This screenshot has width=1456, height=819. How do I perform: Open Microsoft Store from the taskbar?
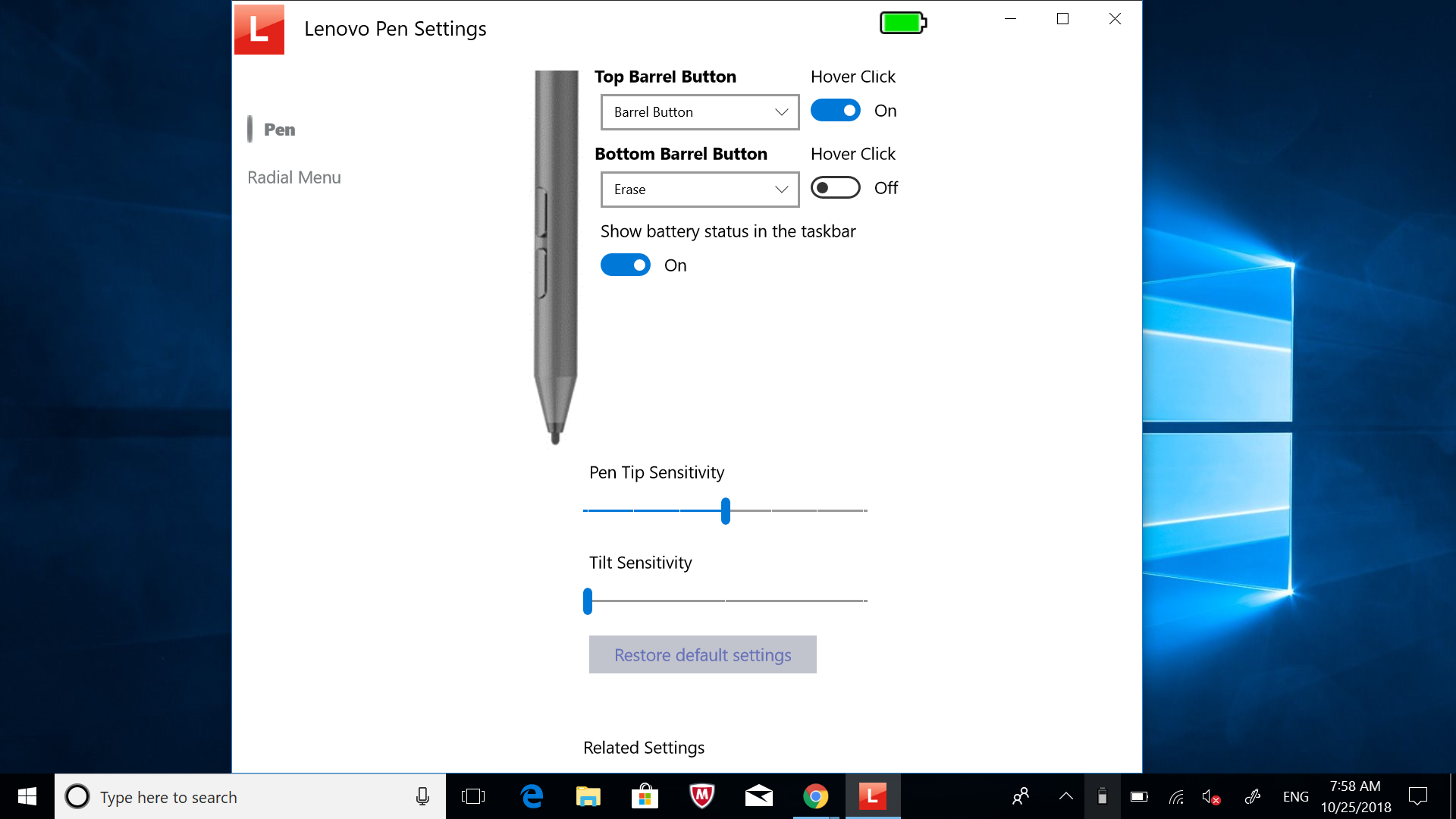pyautogui.click(x=645, y=796)
